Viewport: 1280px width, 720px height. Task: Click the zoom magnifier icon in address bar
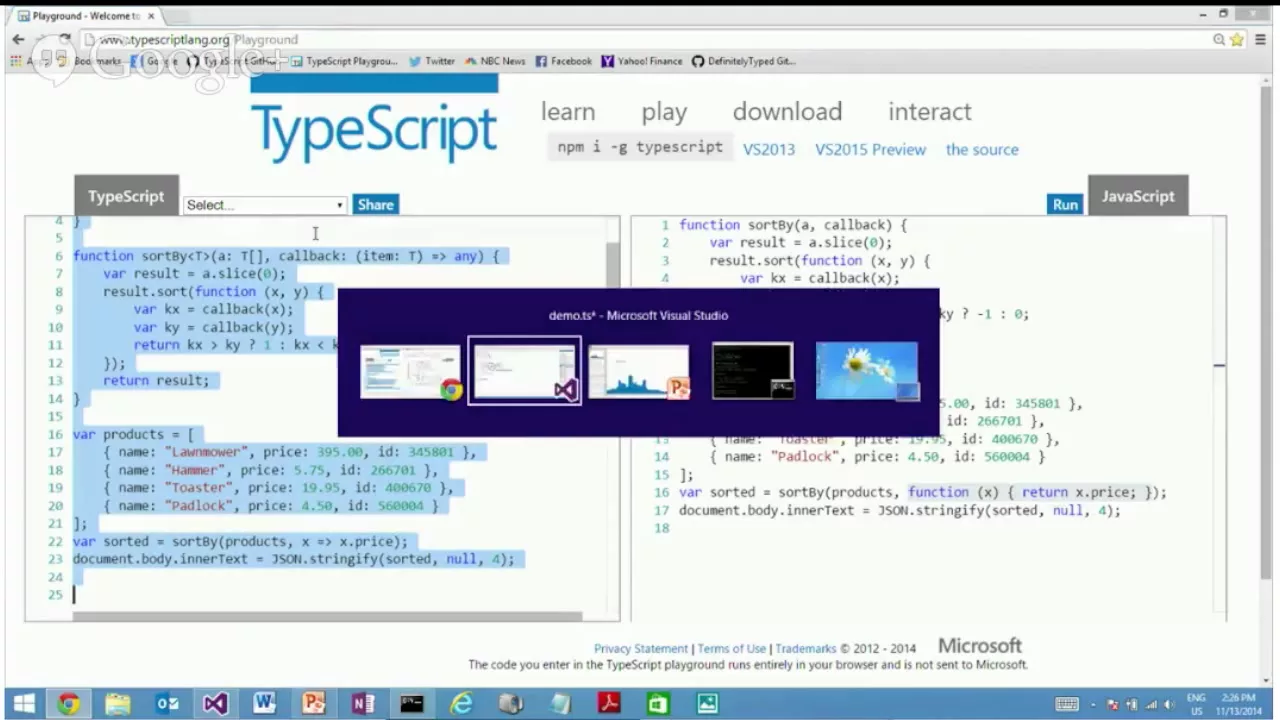(1219, 40)
